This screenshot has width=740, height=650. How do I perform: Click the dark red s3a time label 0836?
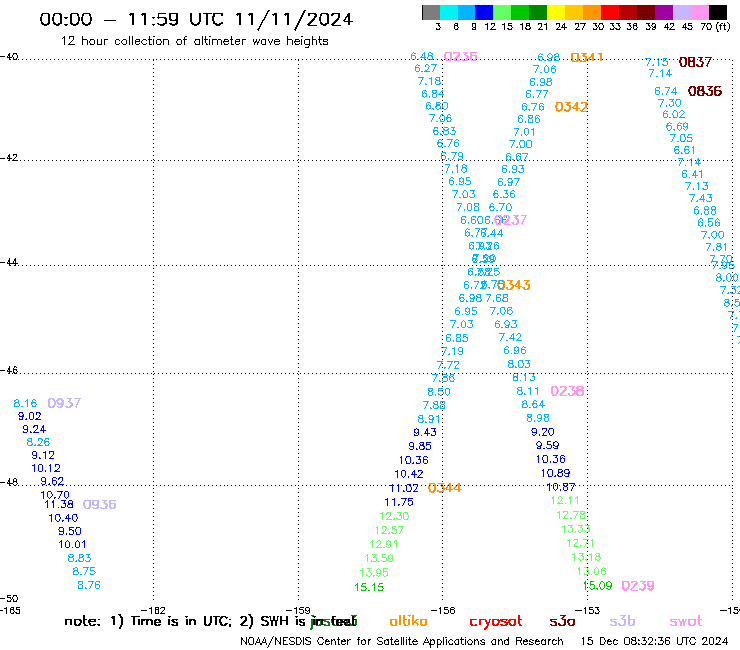(x=705, y=91)
